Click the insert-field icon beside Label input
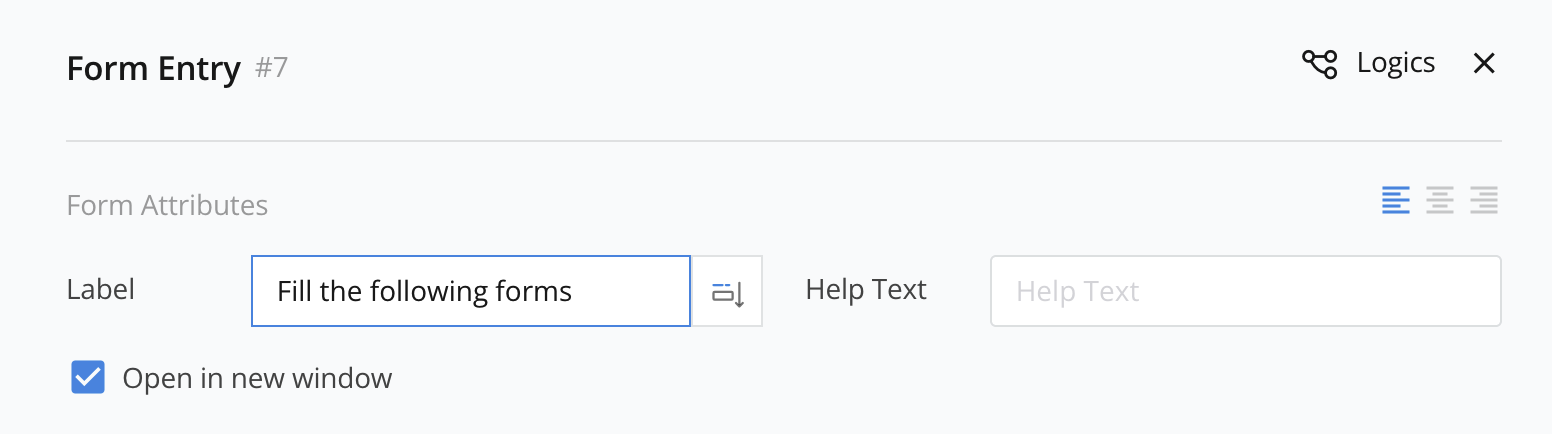The height and width of the screenshot is (434, 1552). point(728,292)
